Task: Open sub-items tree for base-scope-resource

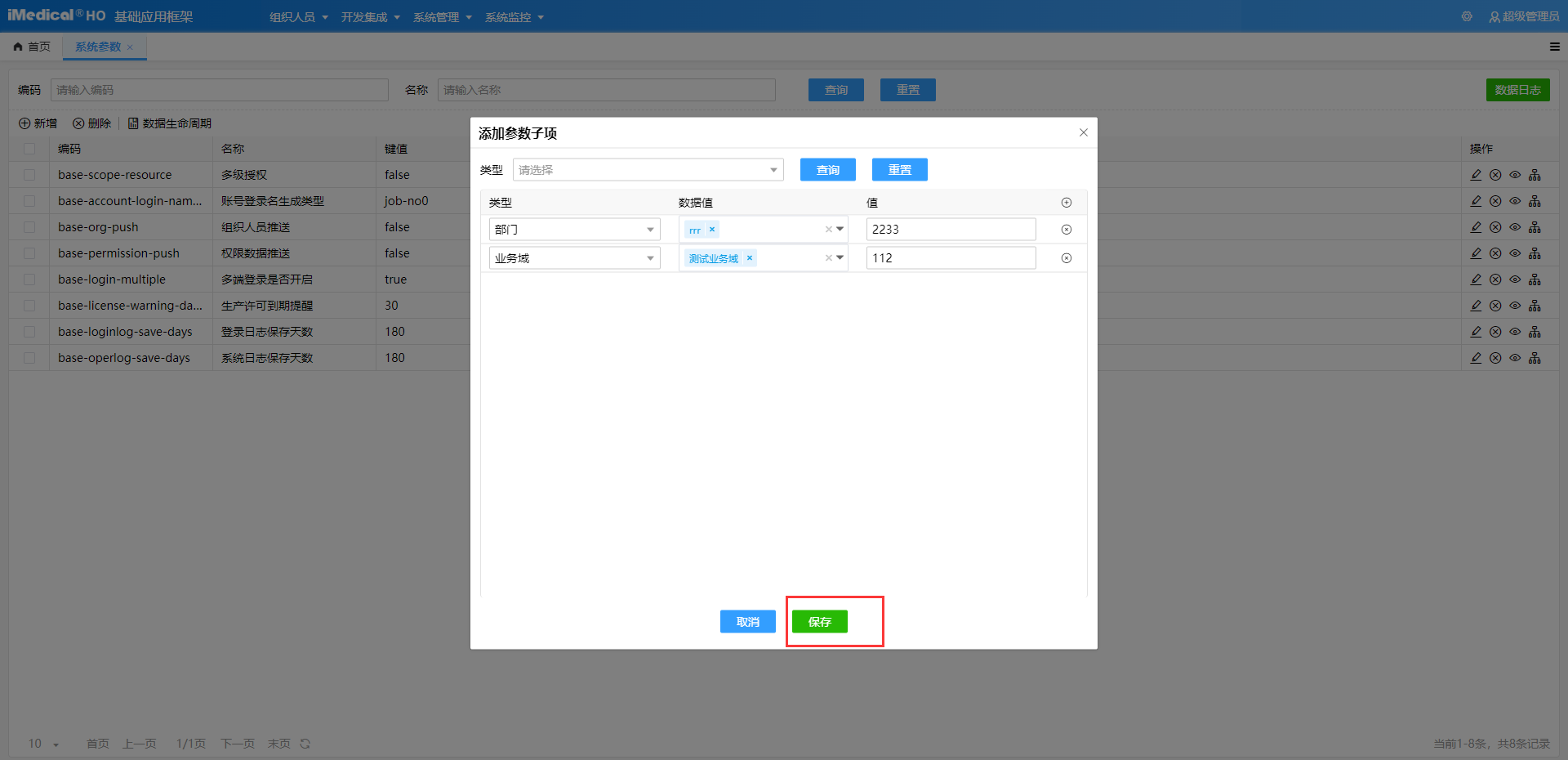Action: point(1535,175)
